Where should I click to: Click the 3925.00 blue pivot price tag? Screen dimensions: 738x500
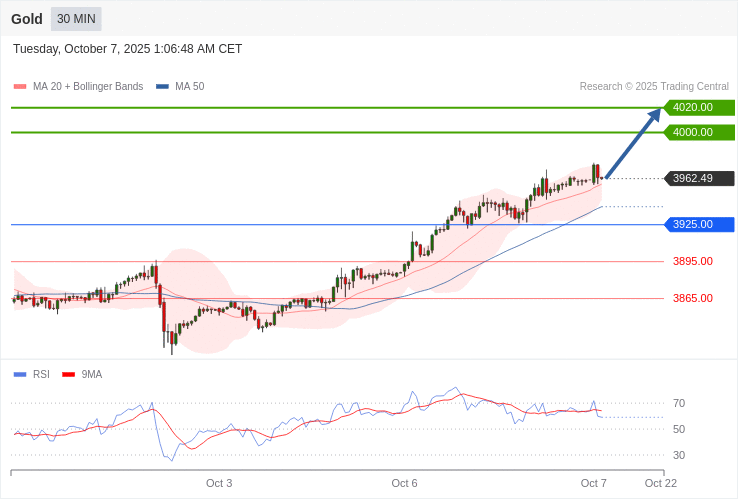[698, 224]
